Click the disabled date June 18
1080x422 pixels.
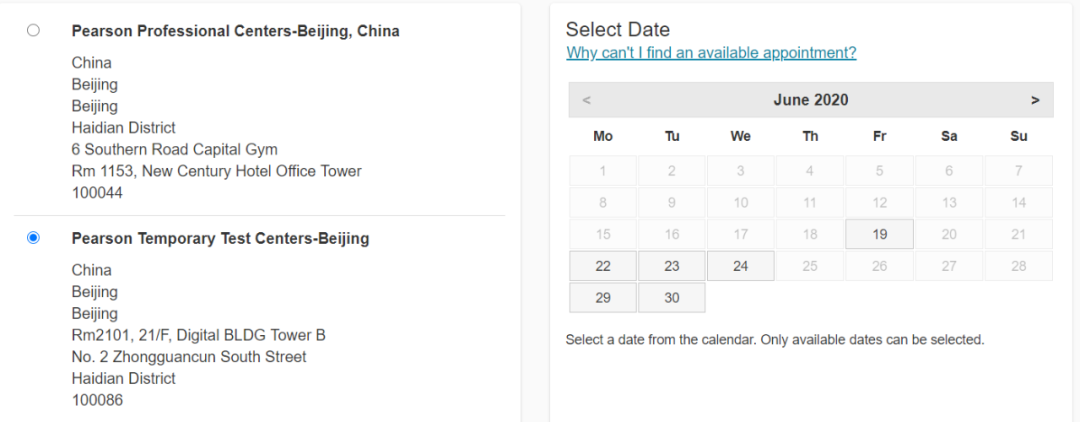[x=810, y=234]
